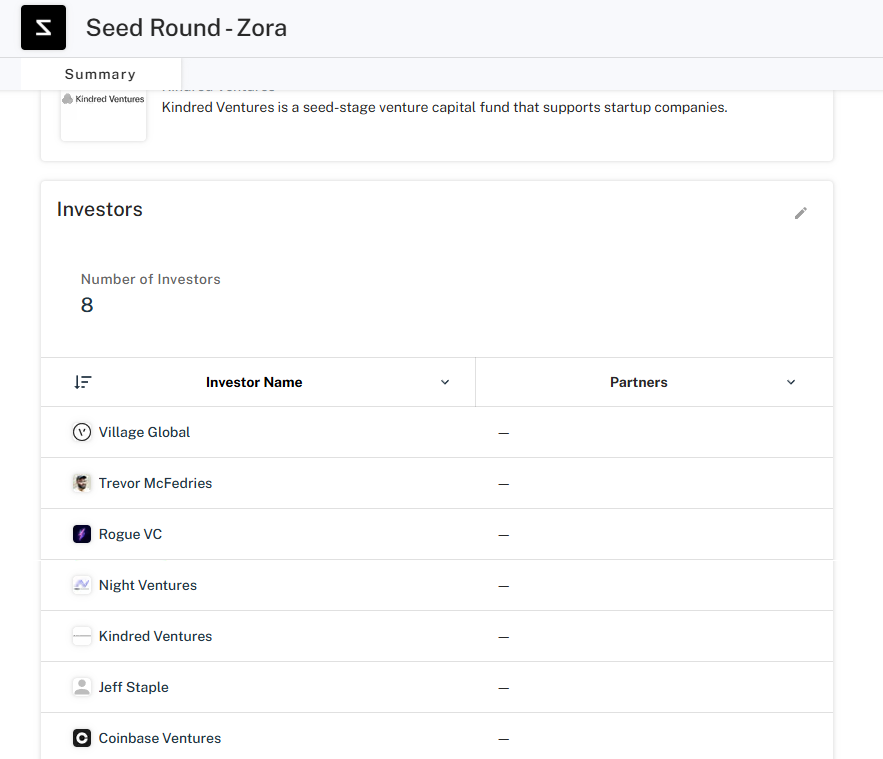Open the Coinbase Ventures investor link
Image resolution: width=883 pixels, height=759 pixels.
160,738
